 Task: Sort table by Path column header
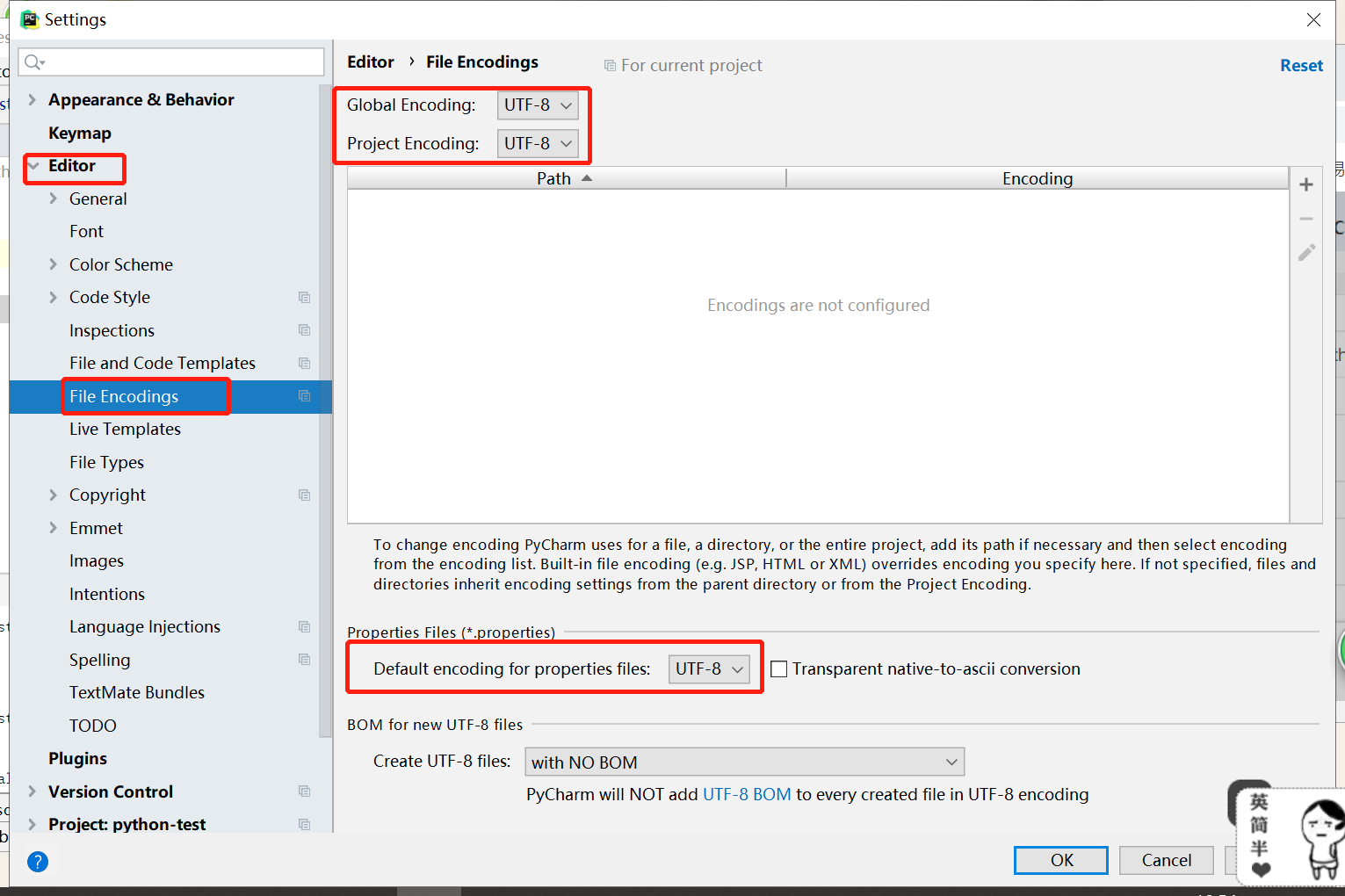pyautogui.click(x=567, y=179)
